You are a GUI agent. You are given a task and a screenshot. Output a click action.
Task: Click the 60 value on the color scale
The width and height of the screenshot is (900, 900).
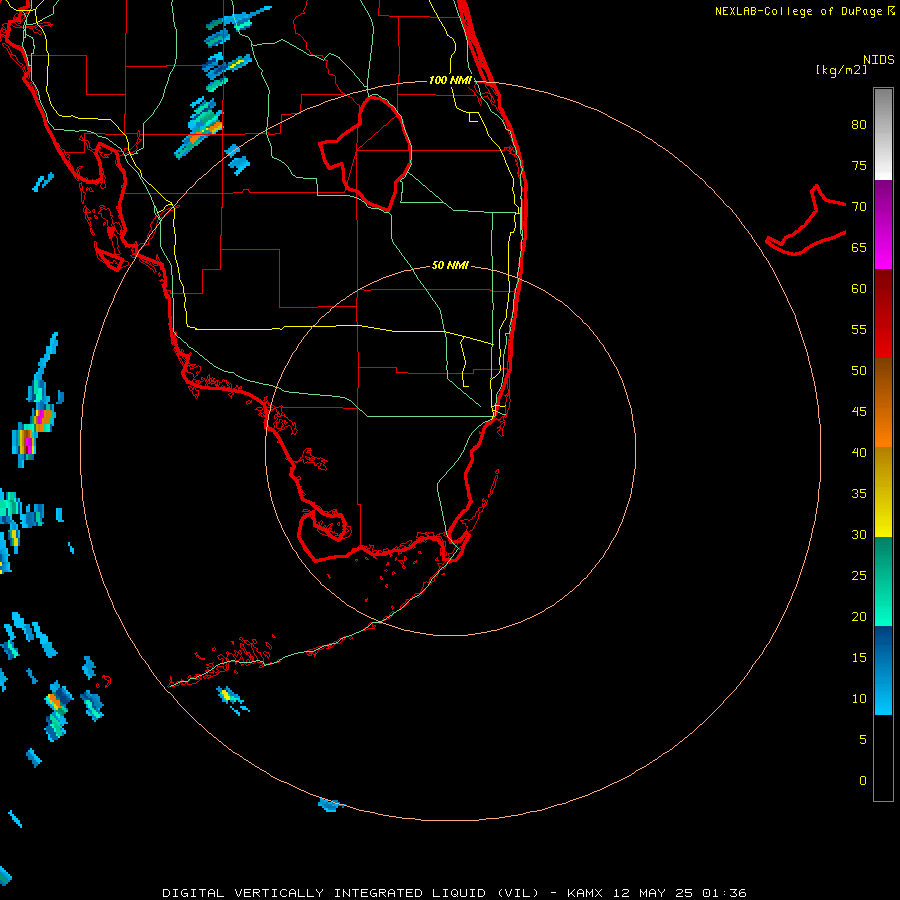point(859,289)
